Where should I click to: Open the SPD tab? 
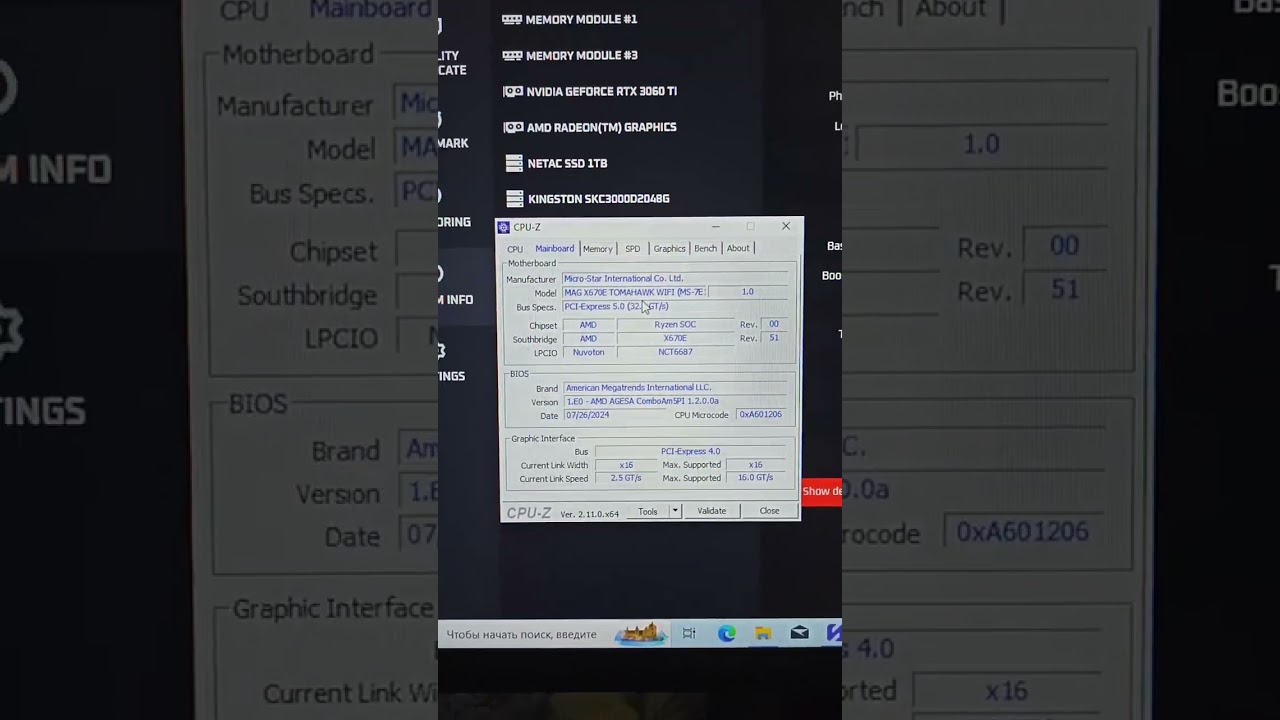click(x=632, y=249)
